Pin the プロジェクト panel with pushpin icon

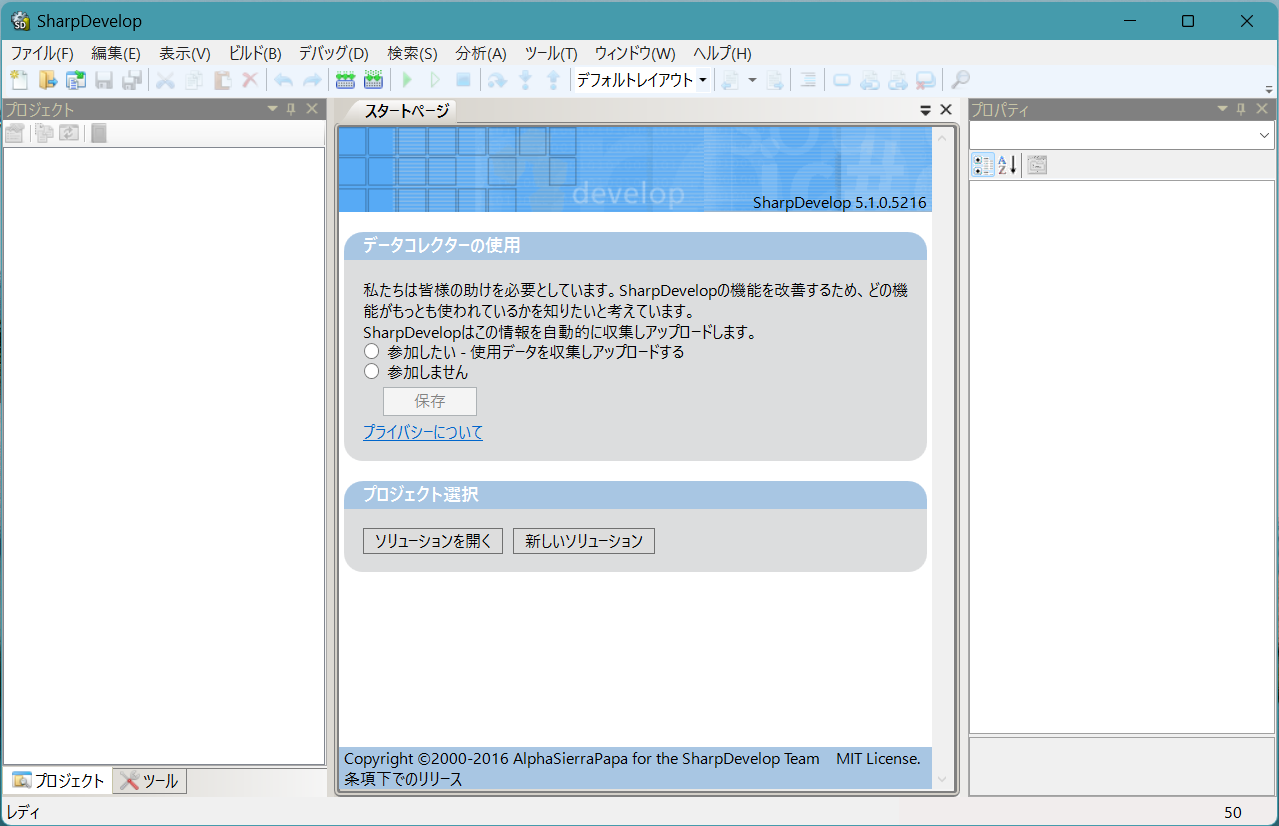pyautogui.click(x=291, y=109)
